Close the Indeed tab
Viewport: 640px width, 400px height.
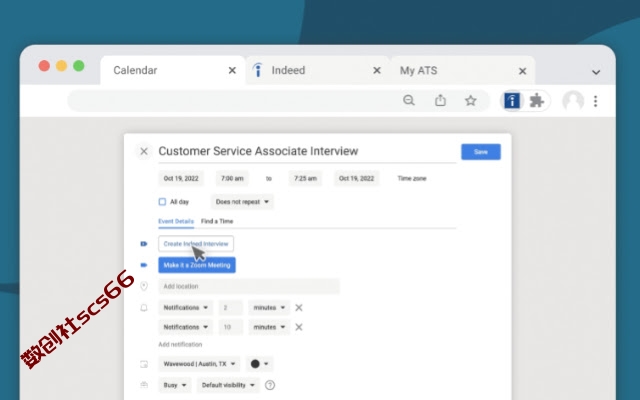(377, 71)
